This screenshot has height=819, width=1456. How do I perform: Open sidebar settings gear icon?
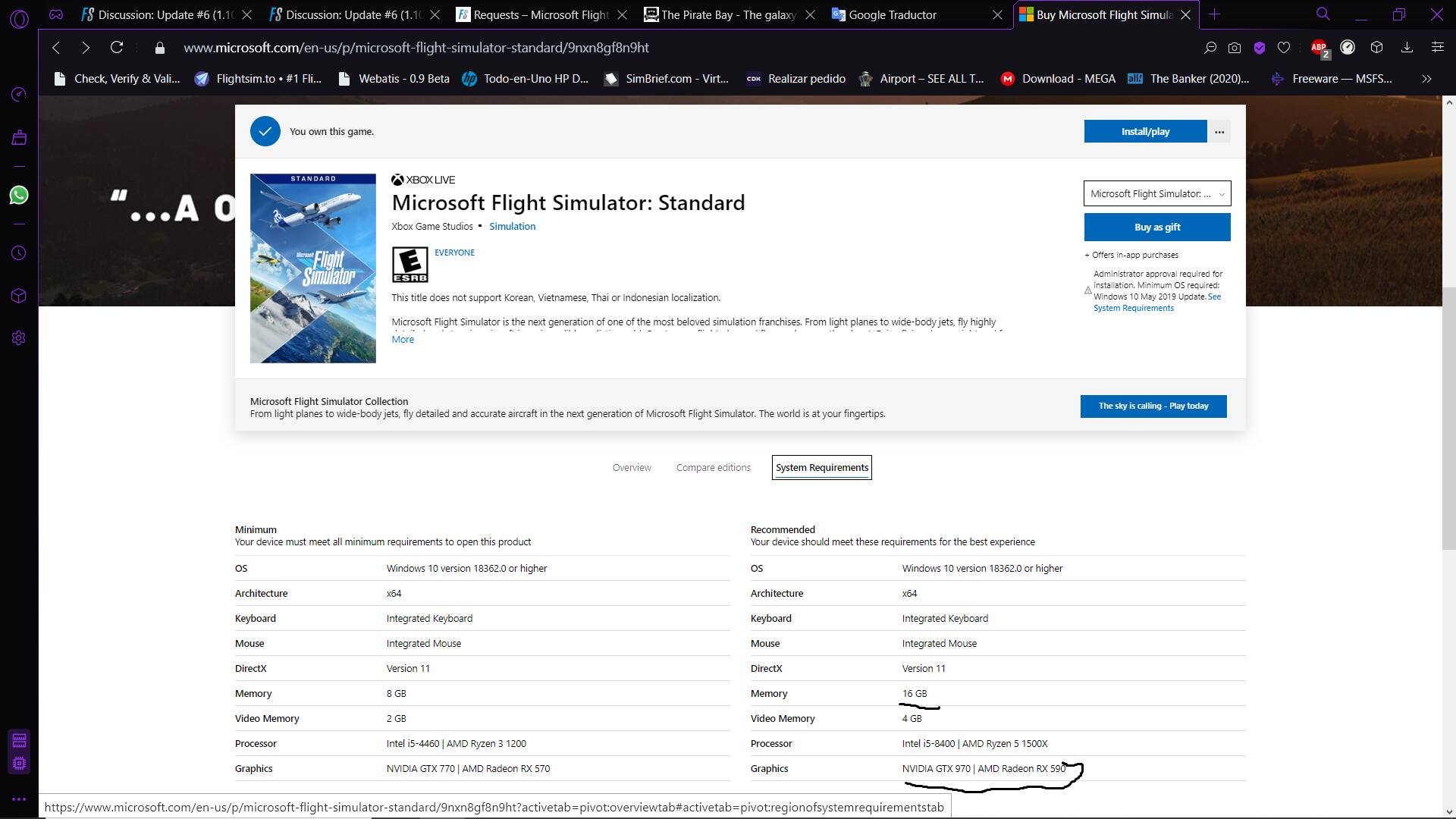(19, 338)
